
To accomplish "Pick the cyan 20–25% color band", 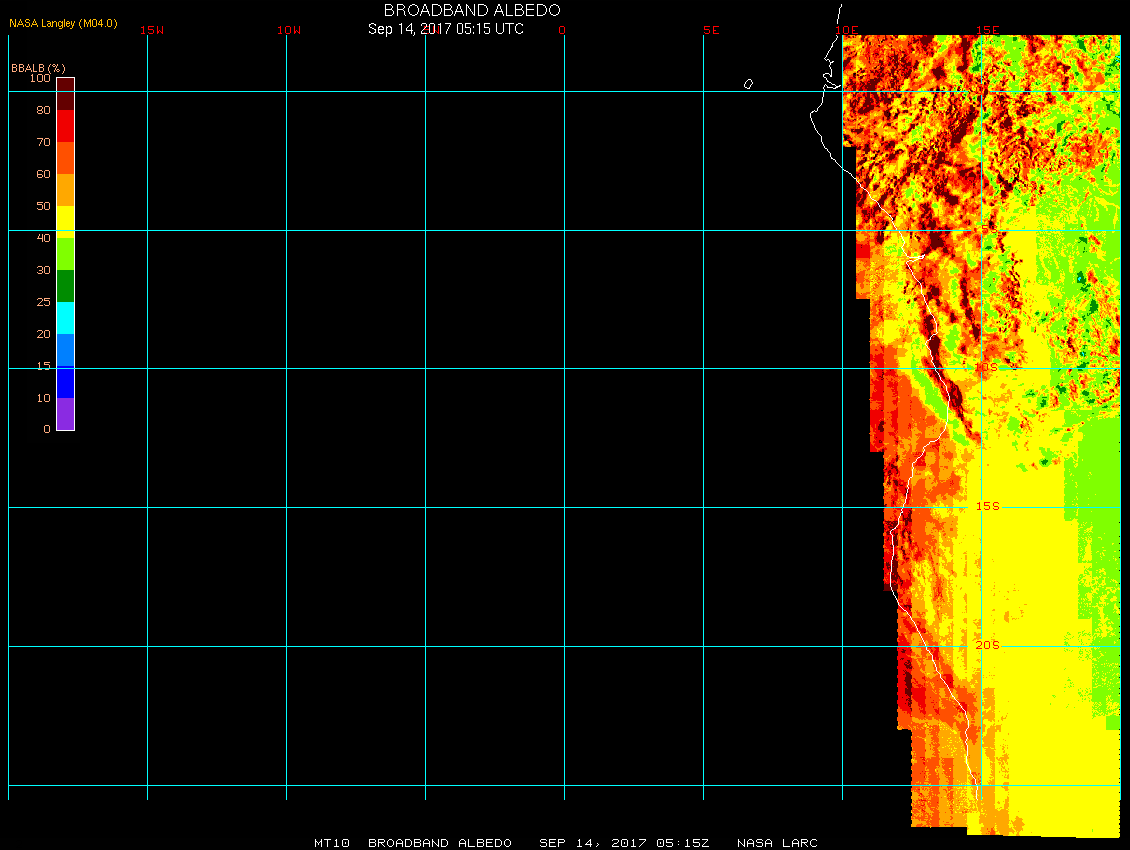I will (x=65, y=318).
